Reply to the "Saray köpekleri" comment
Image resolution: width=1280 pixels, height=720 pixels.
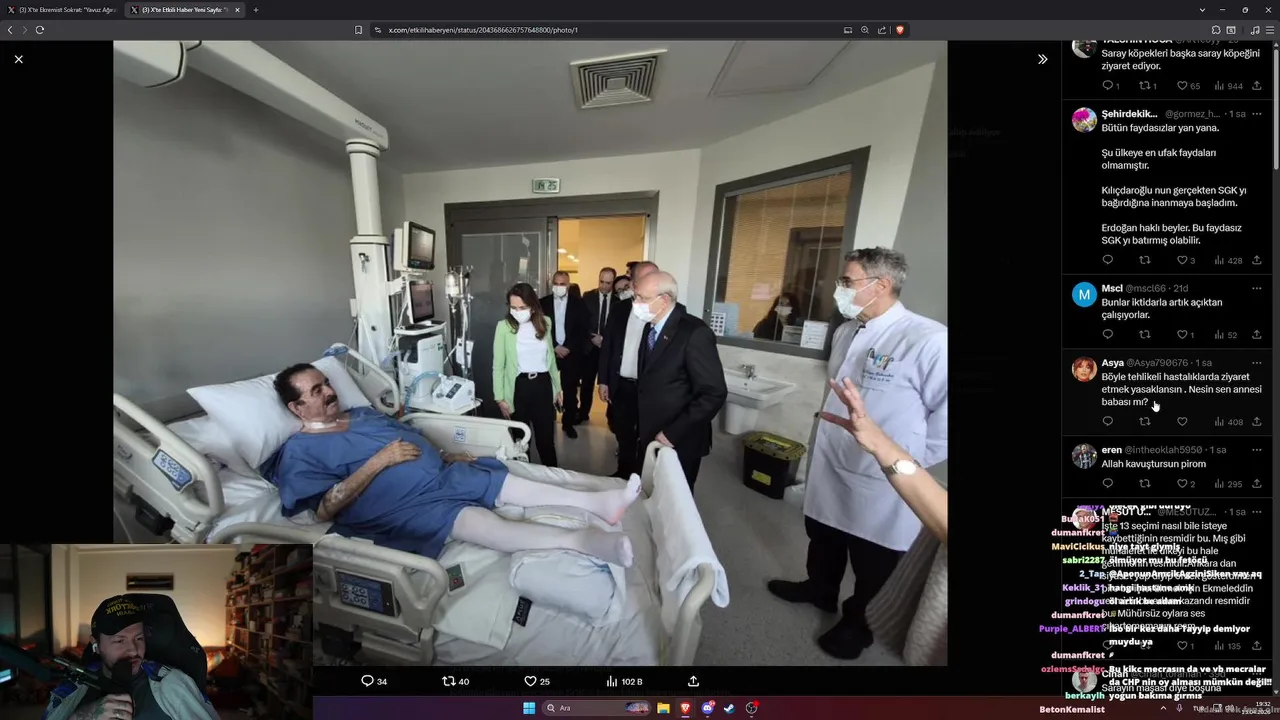[1110, 86]
